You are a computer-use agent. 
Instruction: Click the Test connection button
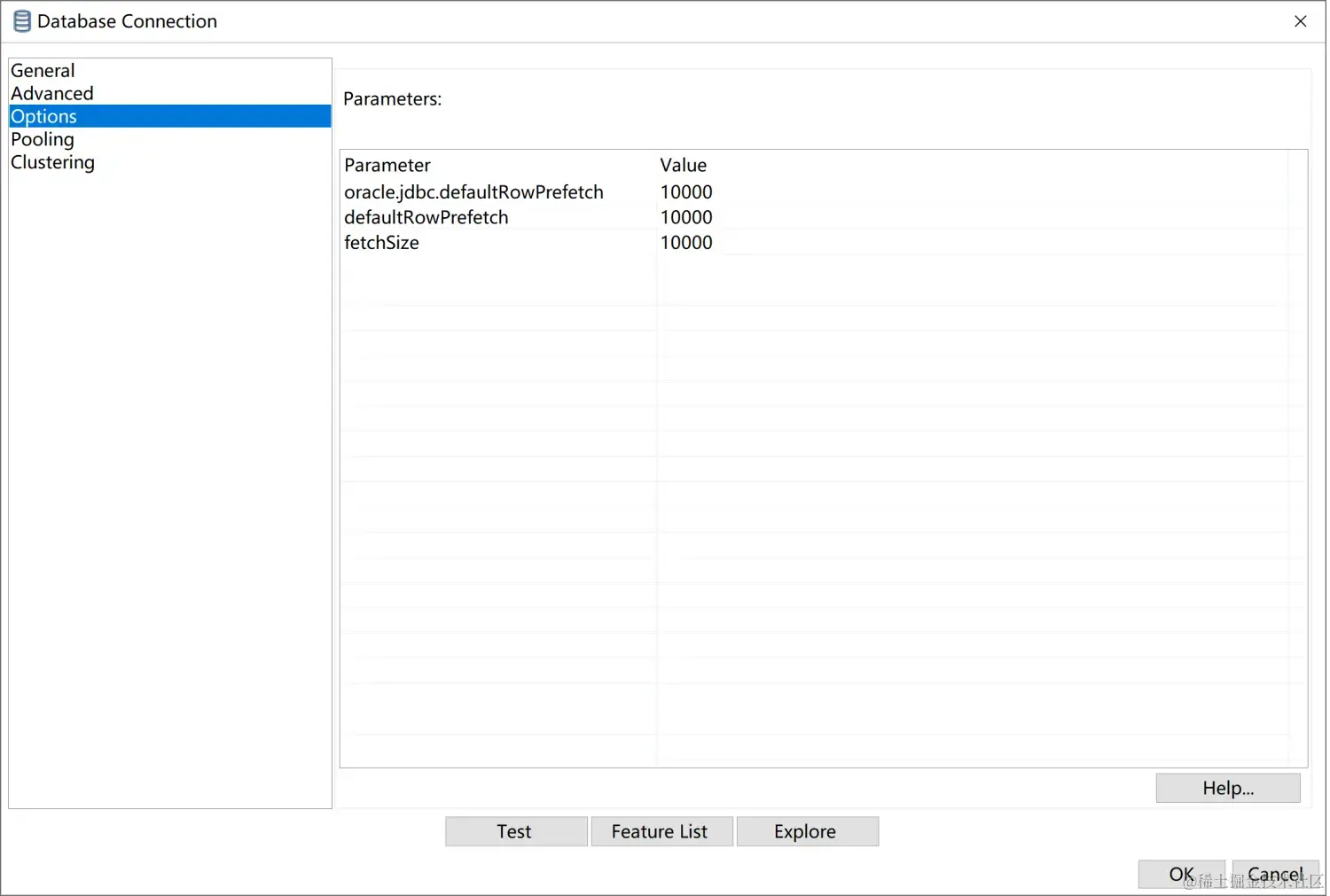pyautogui.click(x=516, y=832)
